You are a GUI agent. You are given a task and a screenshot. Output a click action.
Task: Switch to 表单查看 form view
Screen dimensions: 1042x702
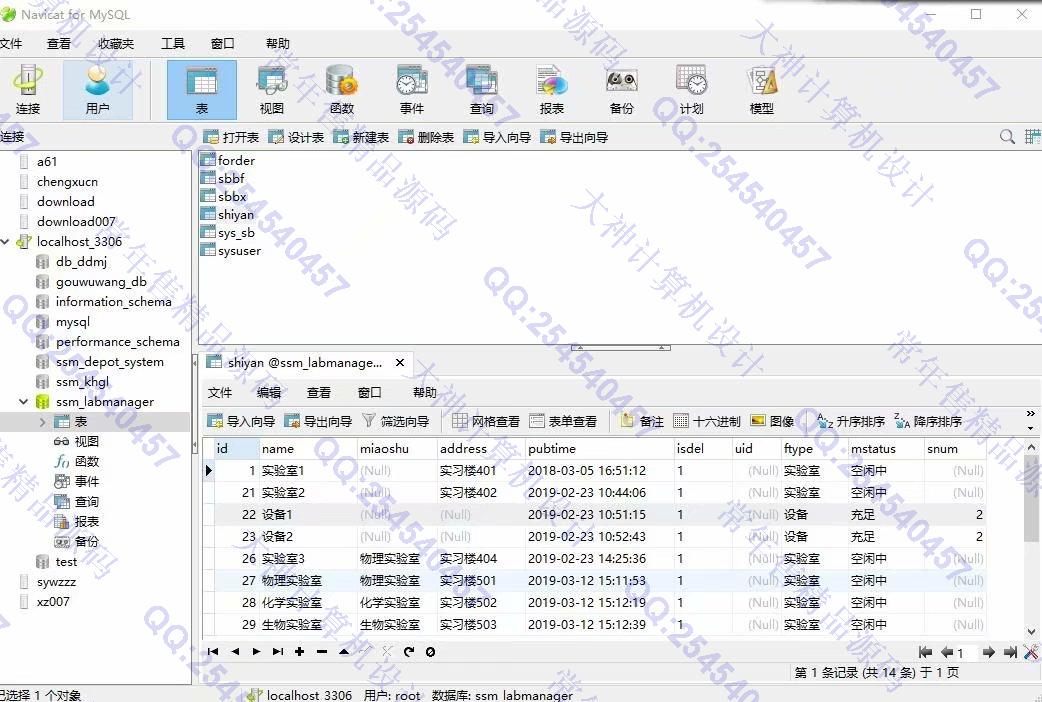tap(563, 421)
